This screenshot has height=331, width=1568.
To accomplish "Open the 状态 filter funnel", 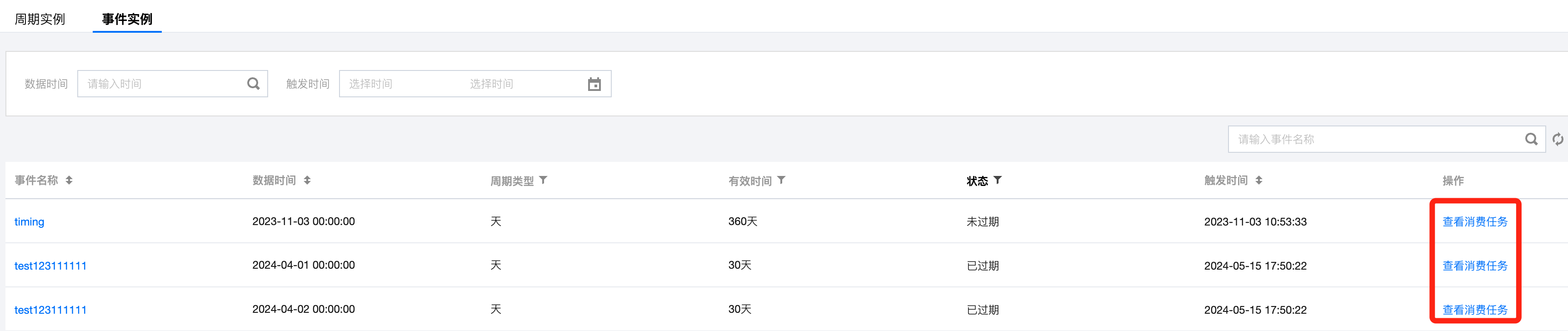I will [x=997, y=180].
